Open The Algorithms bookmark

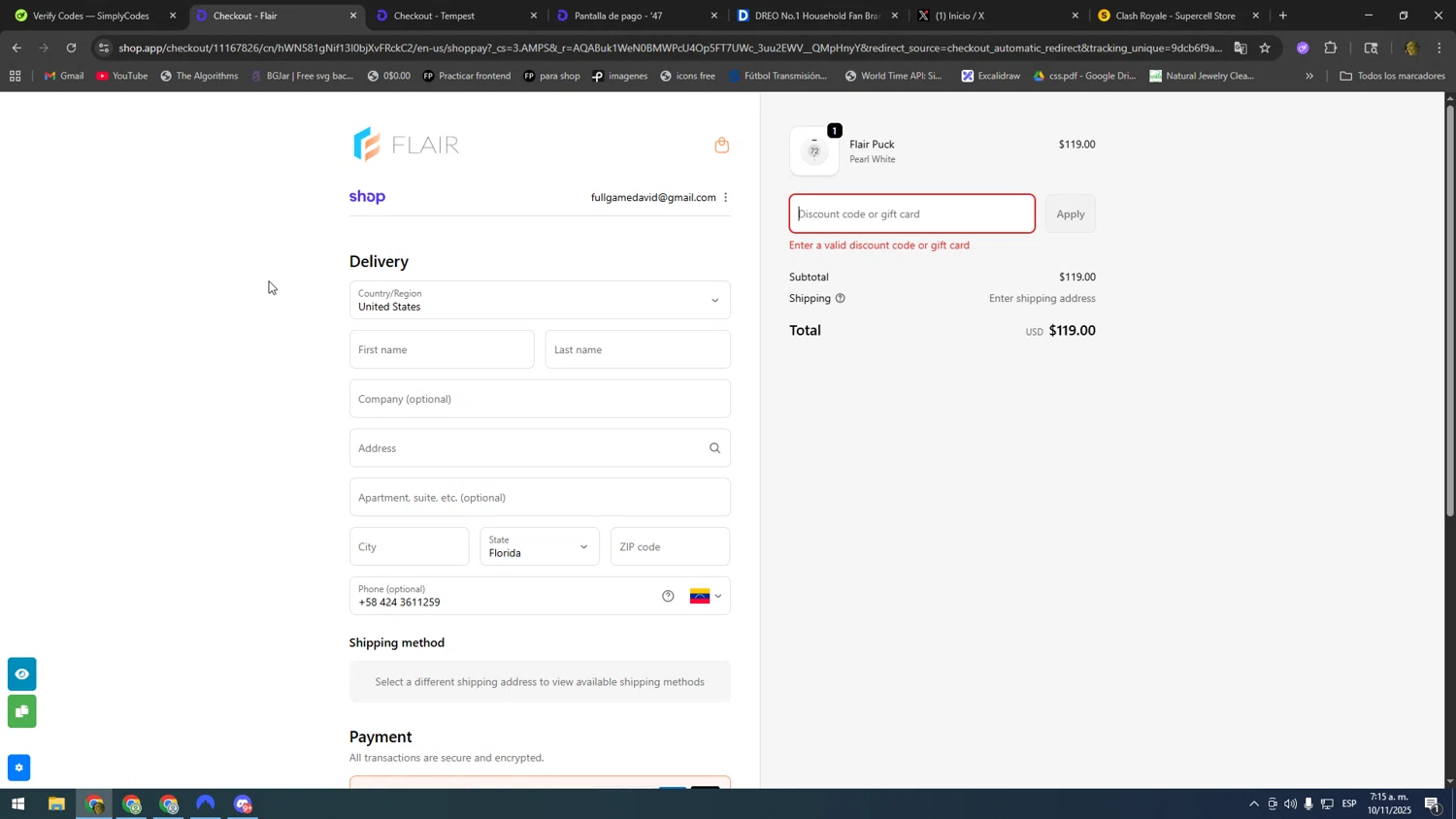[199, 76]
